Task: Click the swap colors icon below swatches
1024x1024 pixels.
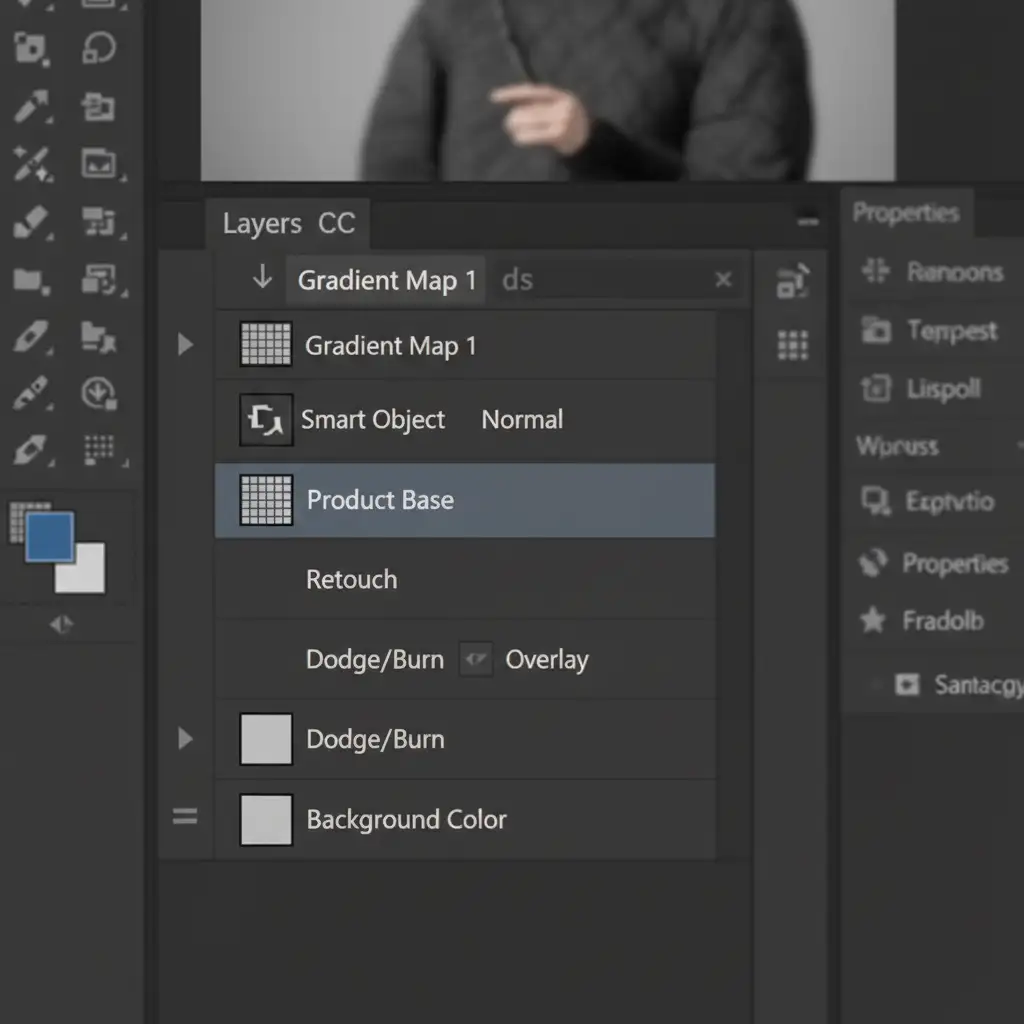Action: (x=61, y=625)
